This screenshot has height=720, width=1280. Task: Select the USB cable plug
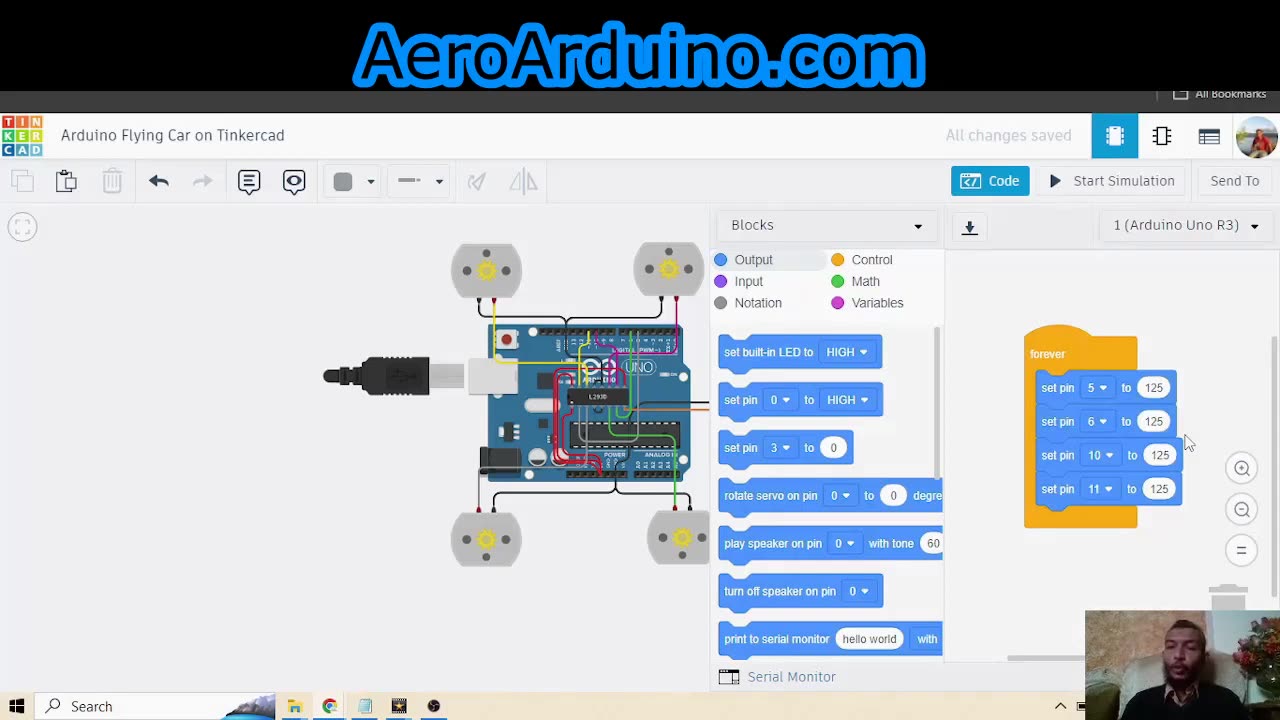377,376
